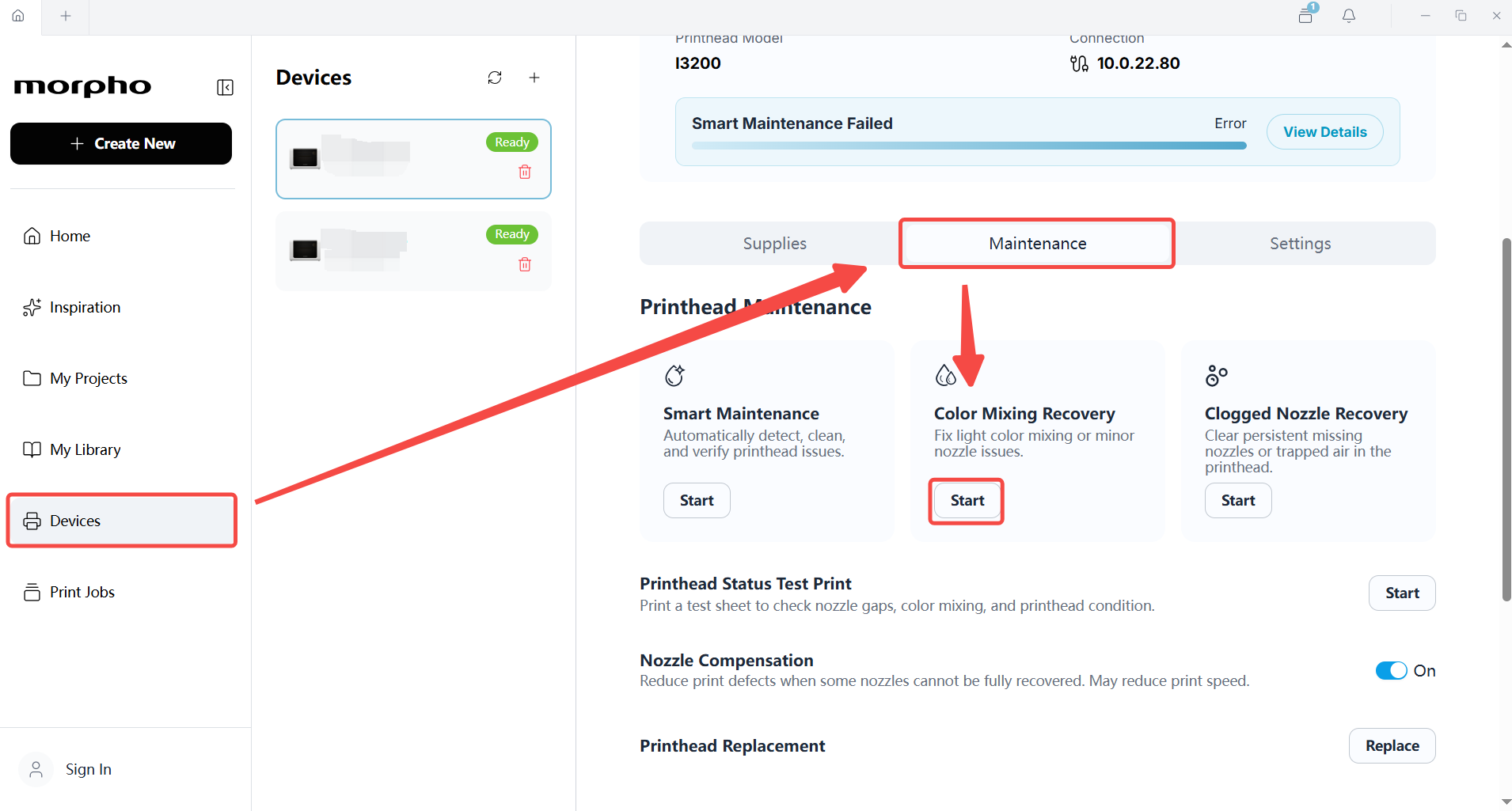Open My Library in the sidebar
This screenshot has width=1512, height=811.
pos(122,449)
